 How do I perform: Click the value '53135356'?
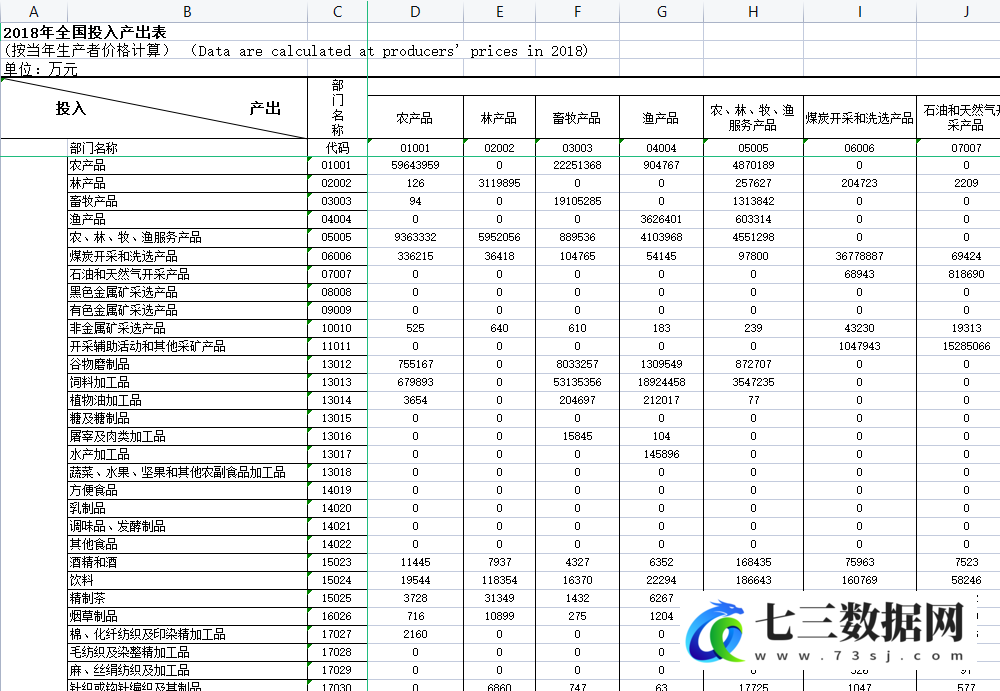point(577,382)
